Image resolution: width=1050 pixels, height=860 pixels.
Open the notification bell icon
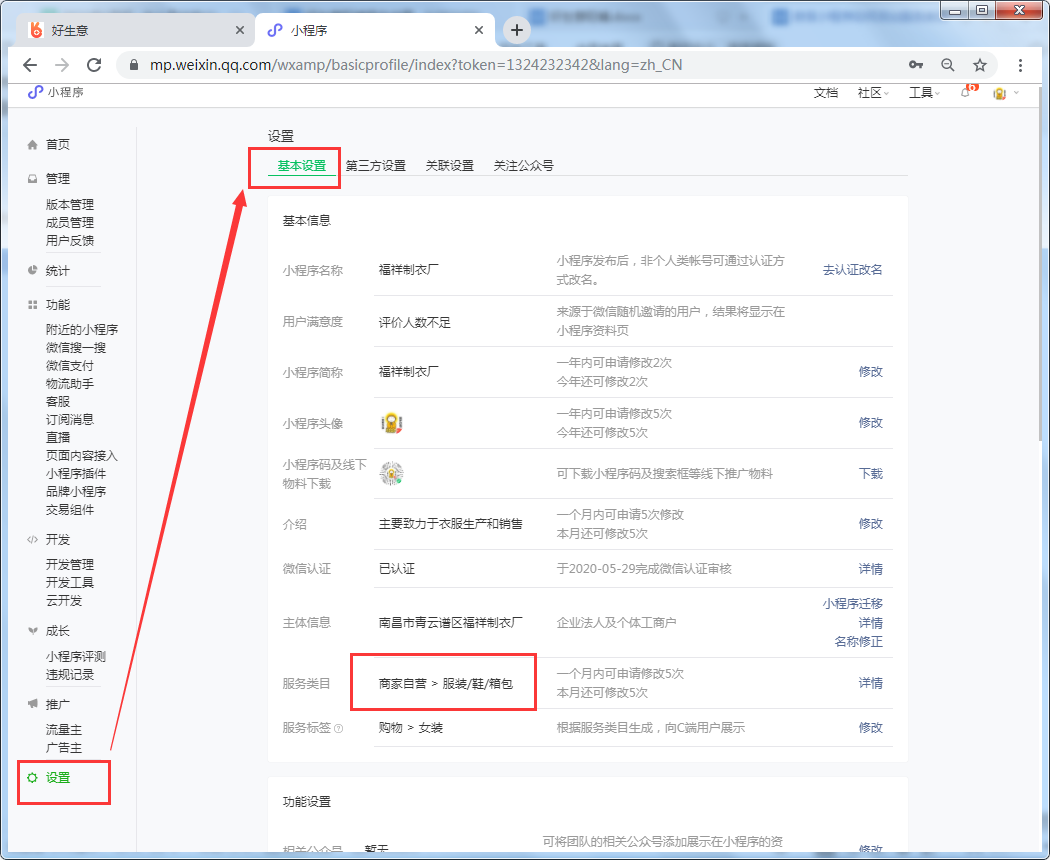point(967,92)
